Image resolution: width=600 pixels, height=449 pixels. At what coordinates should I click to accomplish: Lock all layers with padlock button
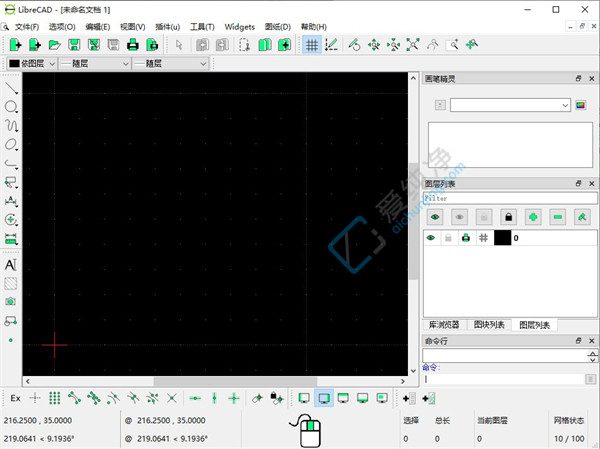509,217
